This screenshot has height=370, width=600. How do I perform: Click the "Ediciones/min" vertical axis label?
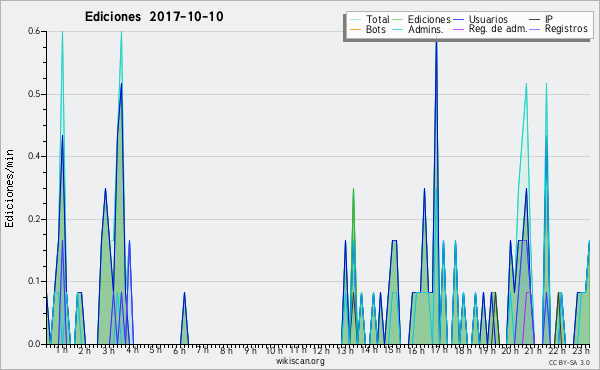pos(9,188)
